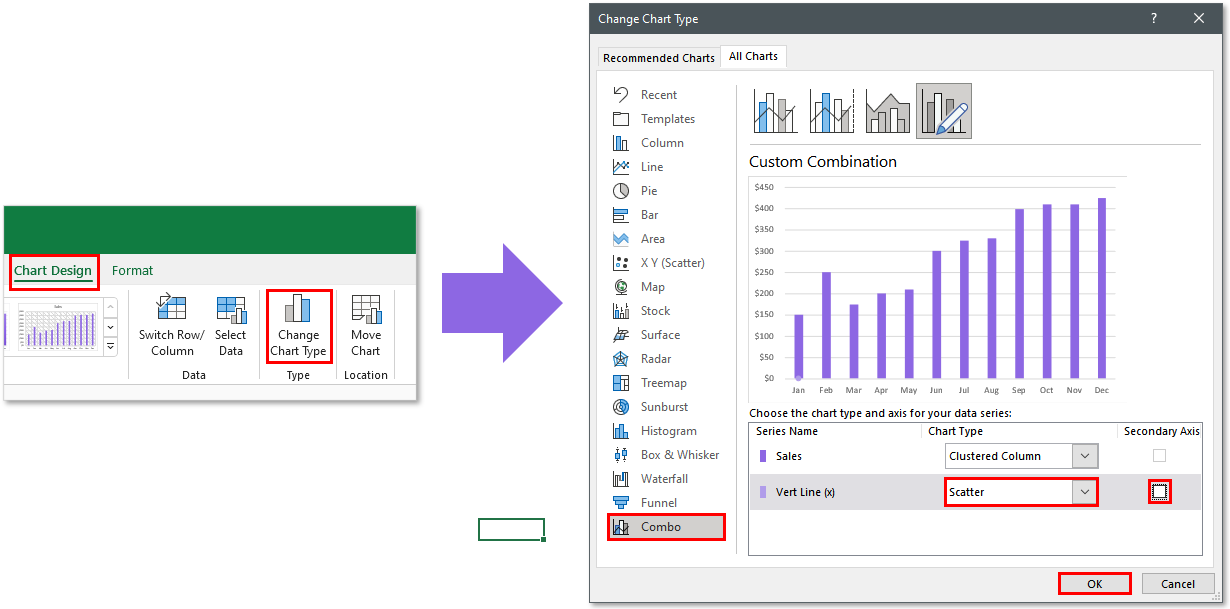Close the Change Chart Type dialog
Viewport: 1230px width, 609px height.
coord(1199,18)
